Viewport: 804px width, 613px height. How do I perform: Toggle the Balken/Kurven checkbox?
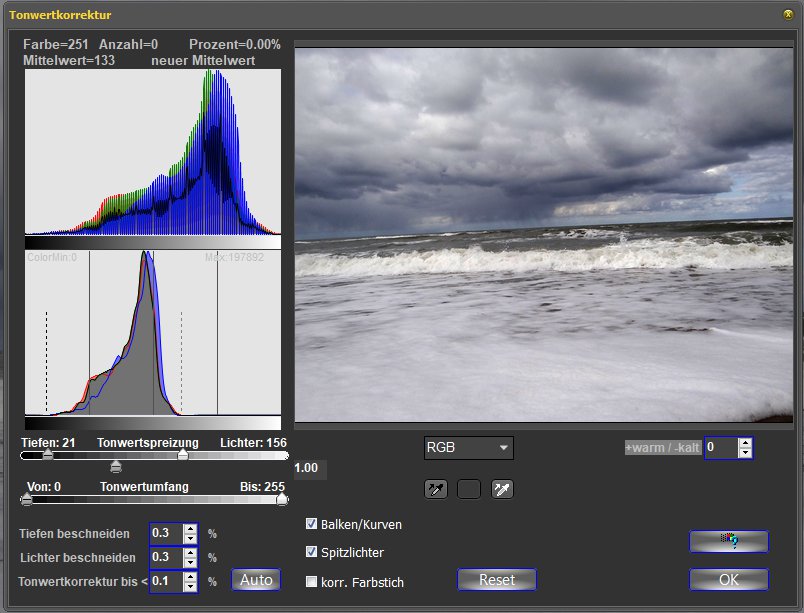pyautogui.click(x=312, y=524)
